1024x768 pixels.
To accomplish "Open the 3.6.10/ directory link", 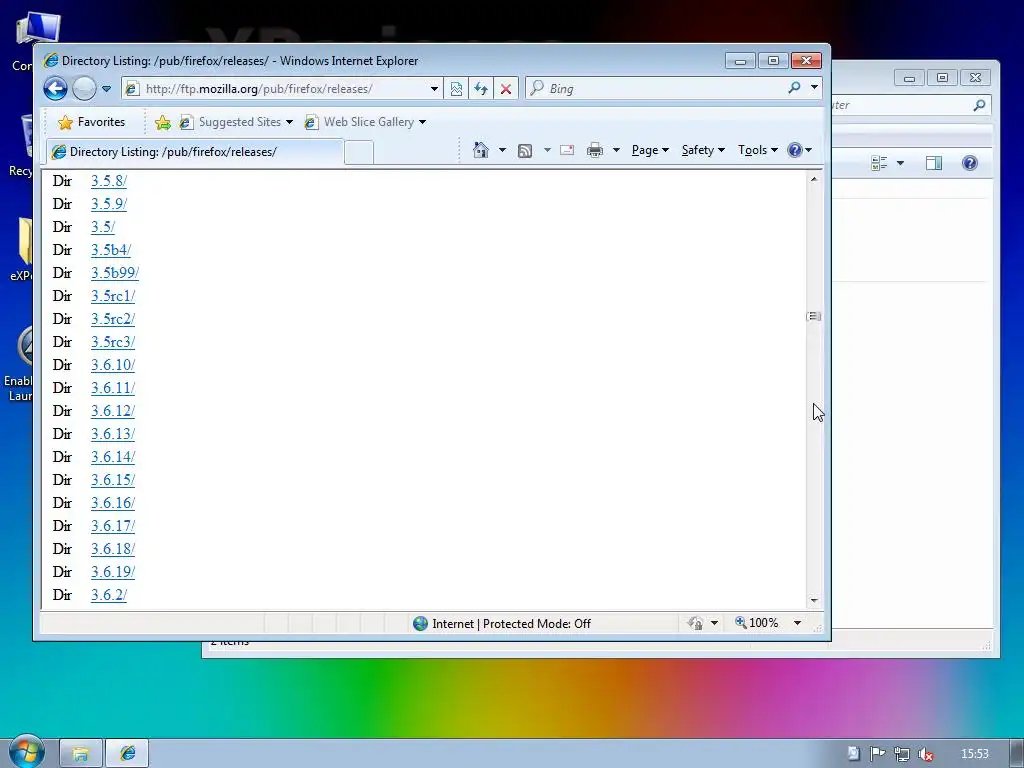I will tap(112, 365).
